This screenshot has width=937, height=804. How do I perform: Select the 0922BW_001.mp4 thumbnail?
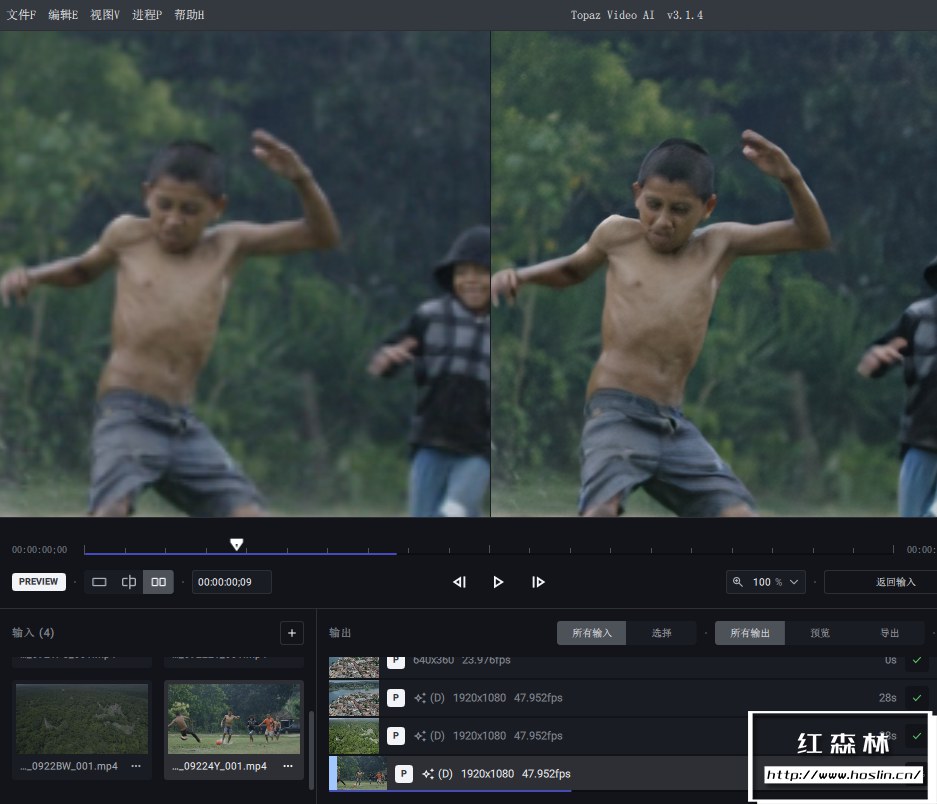coord(82,719)
